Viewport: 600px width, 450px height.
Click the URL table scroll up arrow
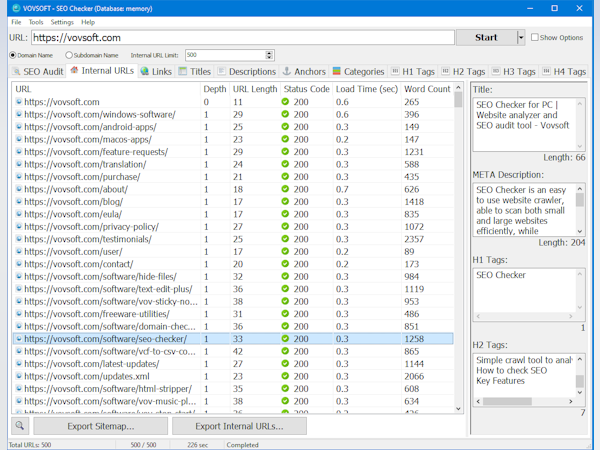pos(458,88)
